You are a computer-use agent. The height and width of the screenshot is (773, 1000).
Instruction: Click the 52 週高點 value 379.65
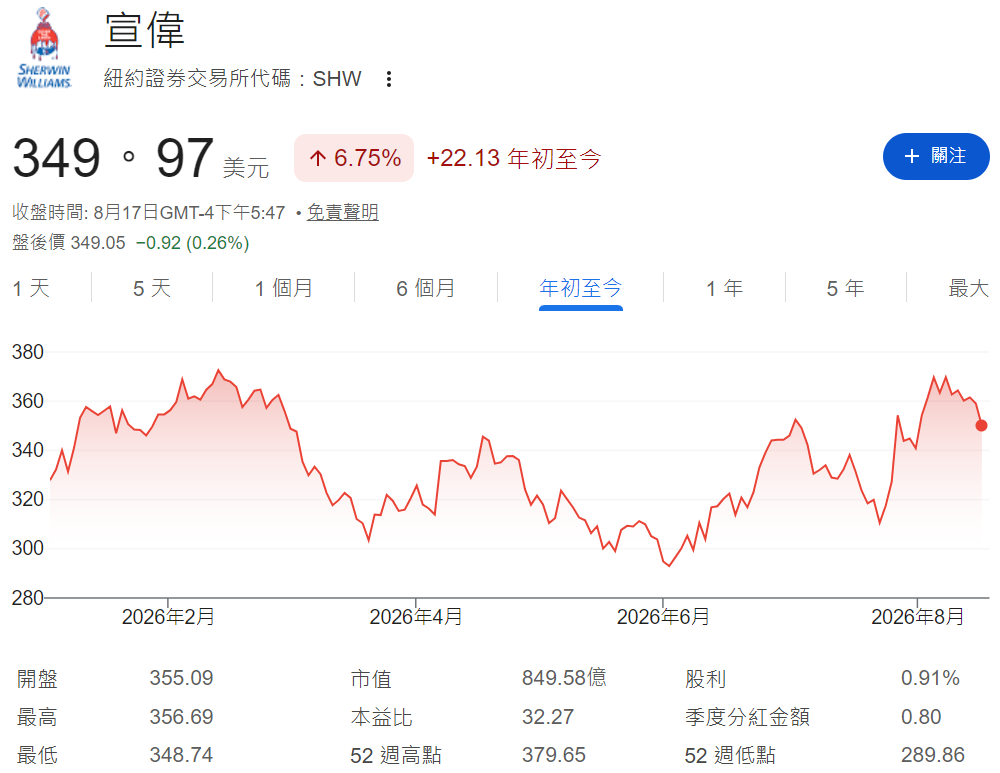coord(554,755)
